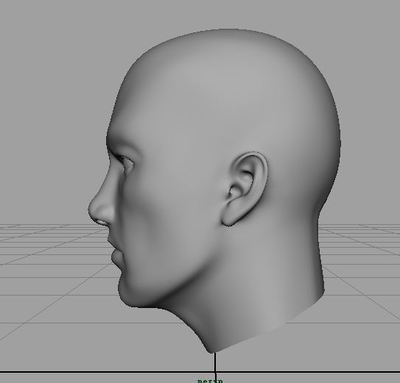The image size is (400, 383).
Task: Click the vertical black axis line below the neck
Action: coord(215,362)
